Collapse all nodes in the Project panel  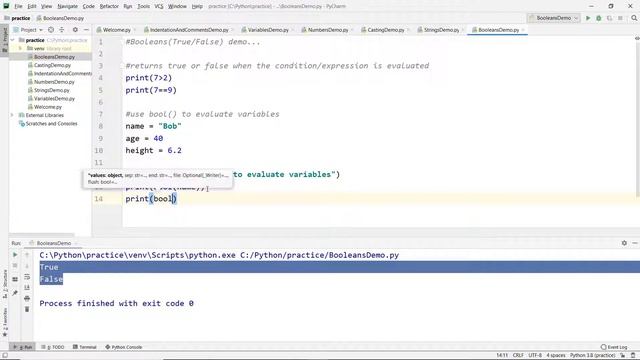(x=62, y=30)
